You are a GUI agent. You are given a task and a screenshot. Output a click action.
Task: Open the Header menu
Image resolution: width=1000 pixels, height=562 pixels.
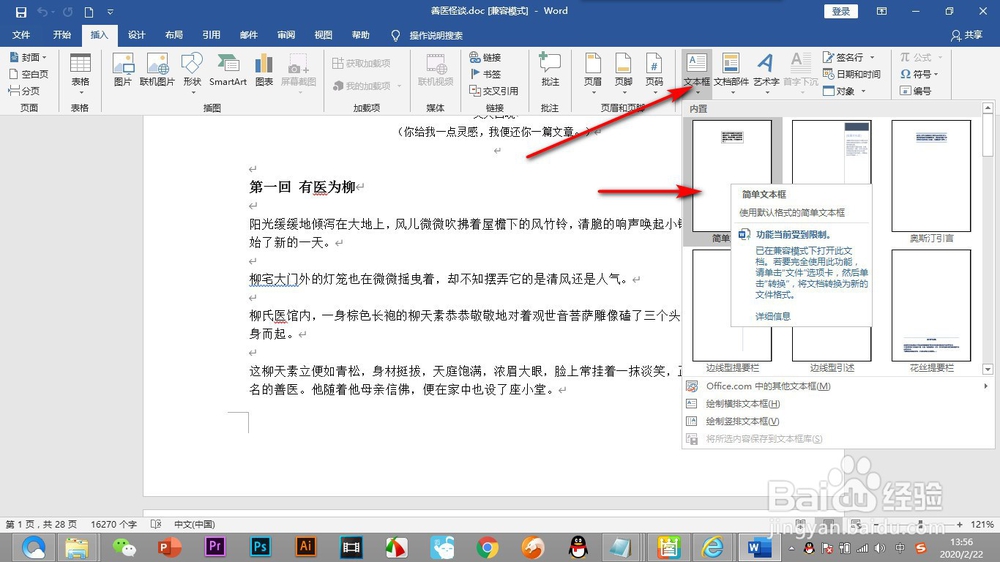592,73
